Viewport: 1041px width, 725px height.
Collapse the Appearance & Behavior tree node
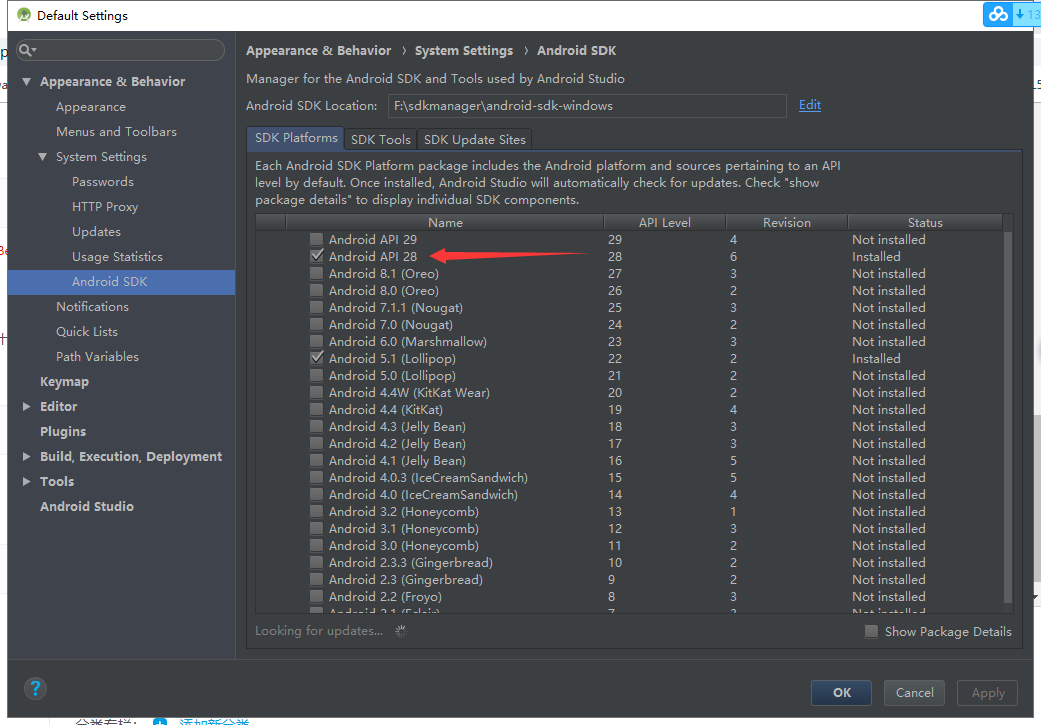(x=27, y=82)
